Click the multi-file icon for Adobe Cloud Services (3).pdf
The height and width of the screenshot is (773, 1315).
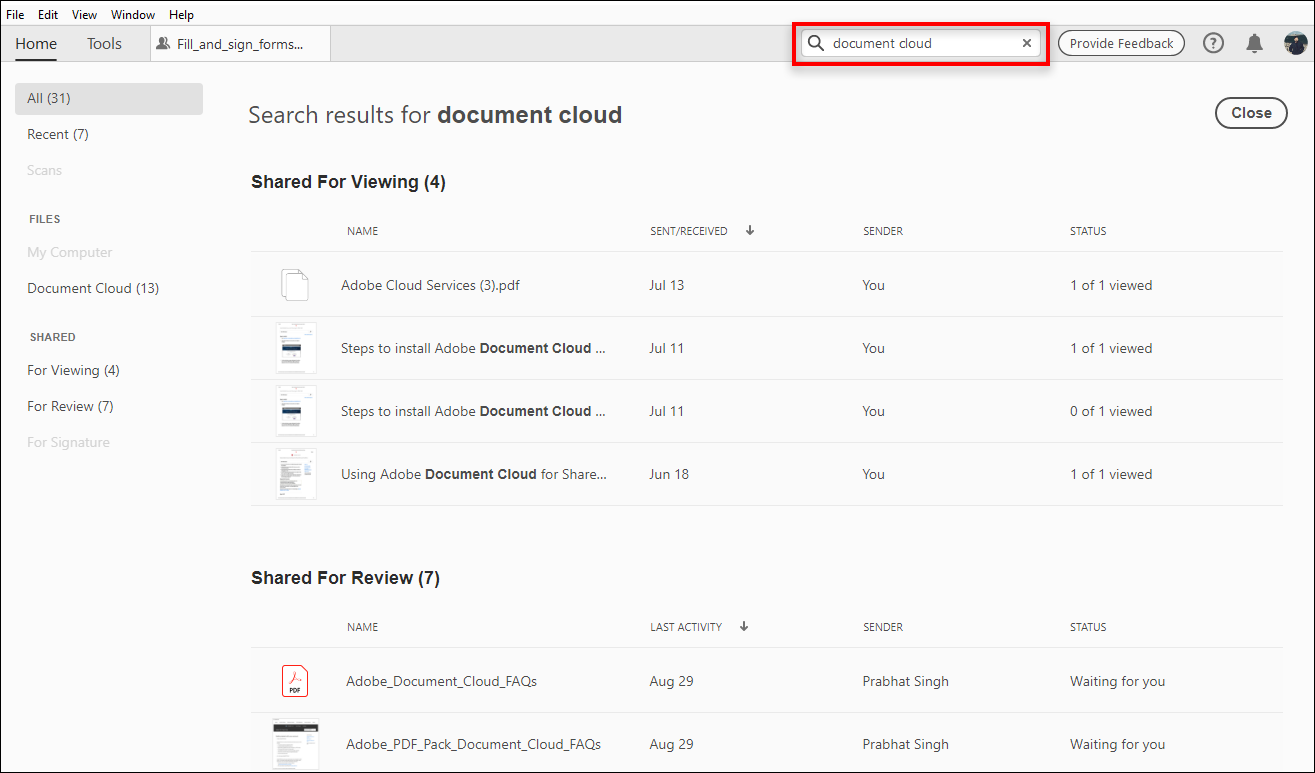(295, 285)
